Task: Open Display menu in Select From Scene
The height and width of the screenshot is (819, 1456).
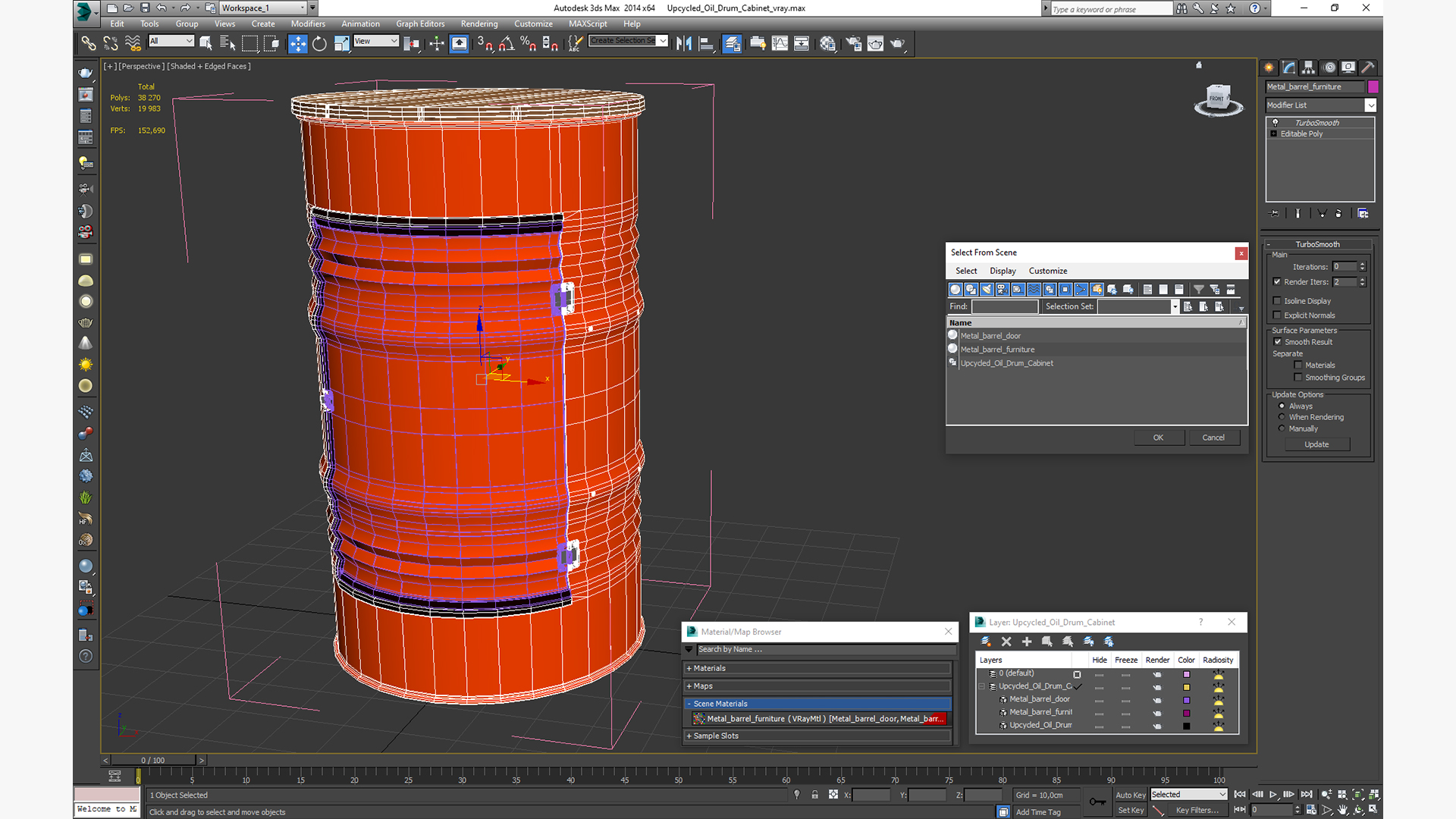Action: click(x=1003, y=271)
